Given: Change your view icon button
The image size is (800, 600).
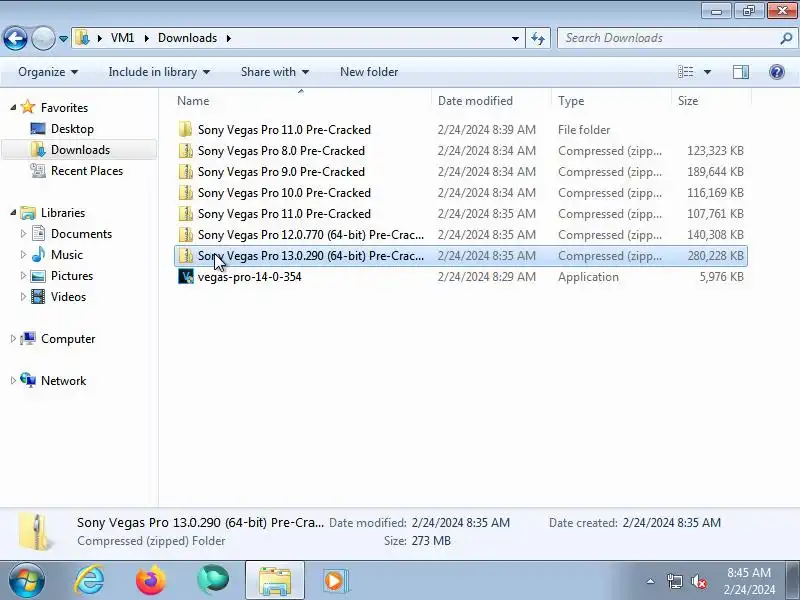Looking at the screenshot, I should coord(685,72).
